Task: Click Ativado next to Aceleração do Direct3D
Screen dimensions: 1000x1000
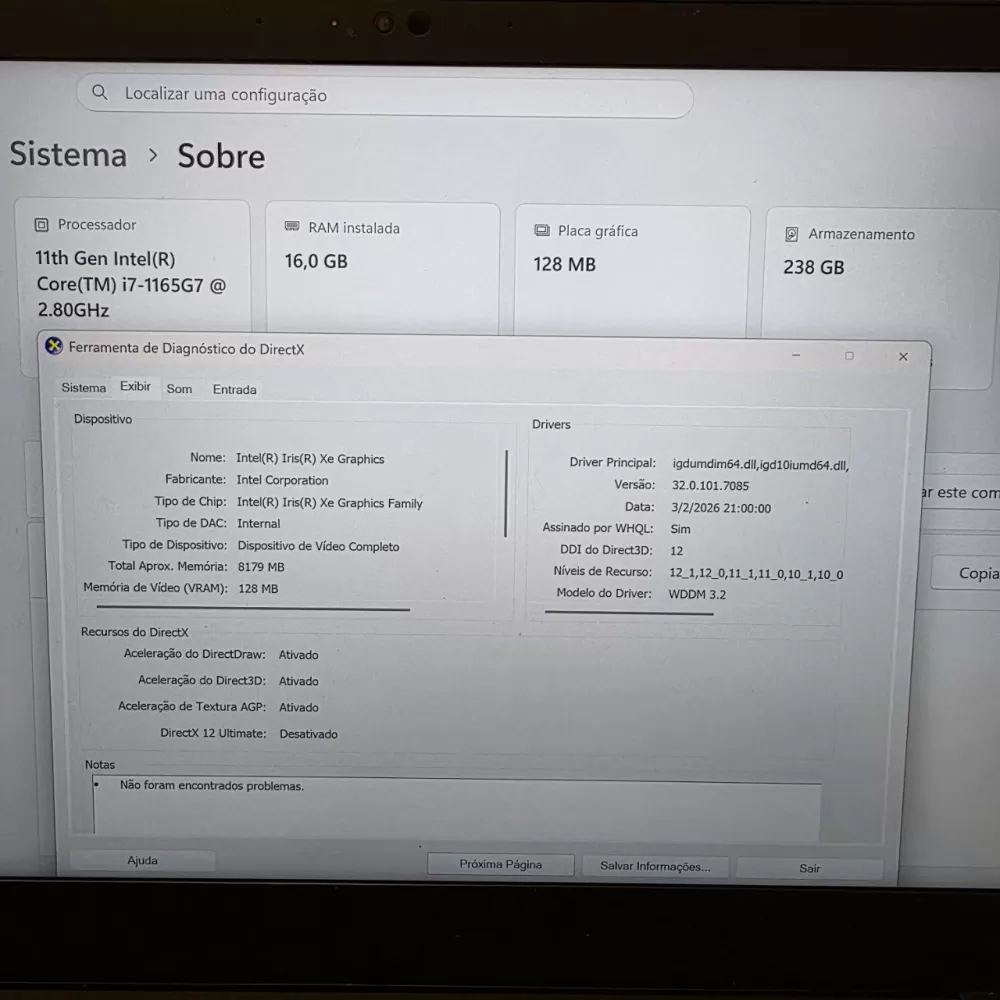Action: 298,681
